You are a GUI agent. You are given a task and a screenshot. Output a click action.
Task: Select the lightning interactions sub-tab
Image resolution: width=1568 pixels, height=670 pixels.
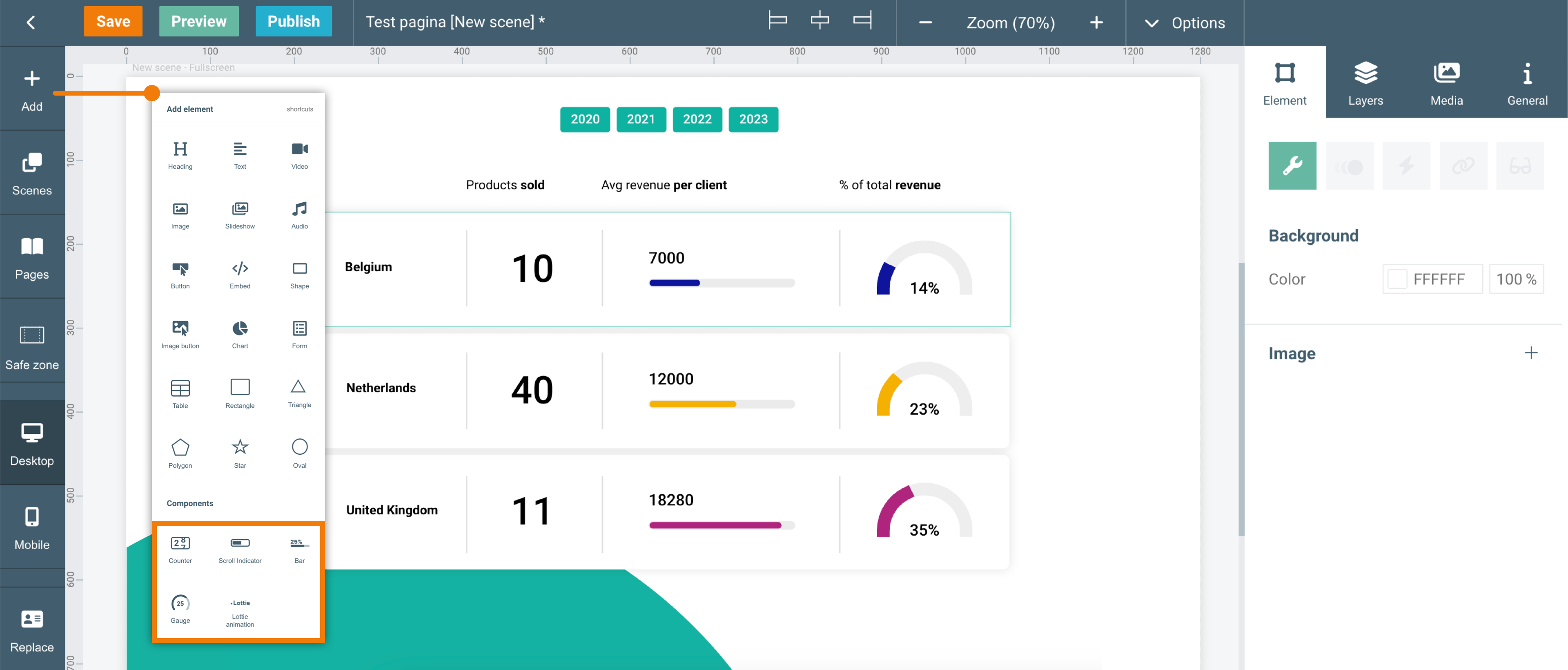(1406, 166)
